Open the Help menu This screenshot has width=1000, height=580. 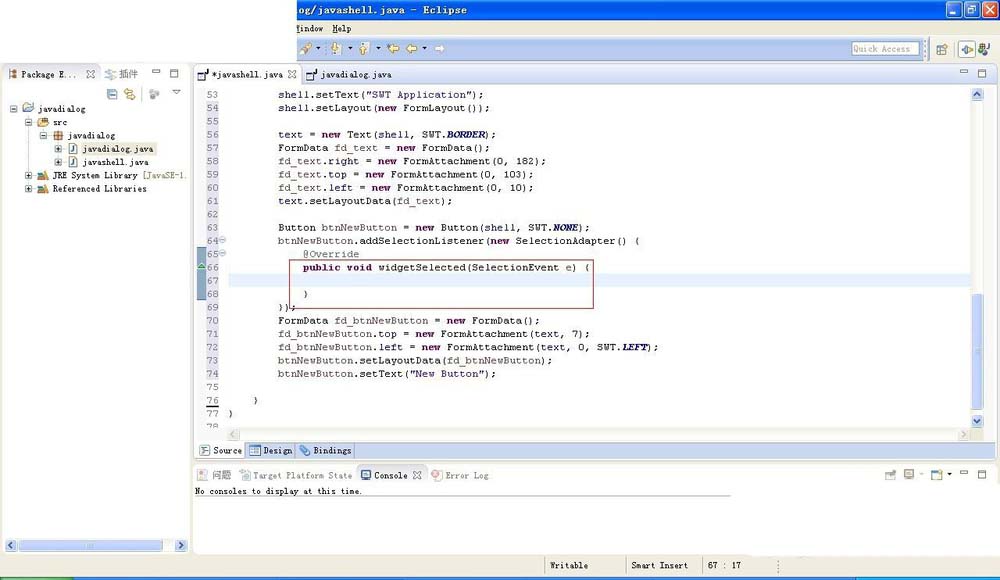tap(341, 29)
